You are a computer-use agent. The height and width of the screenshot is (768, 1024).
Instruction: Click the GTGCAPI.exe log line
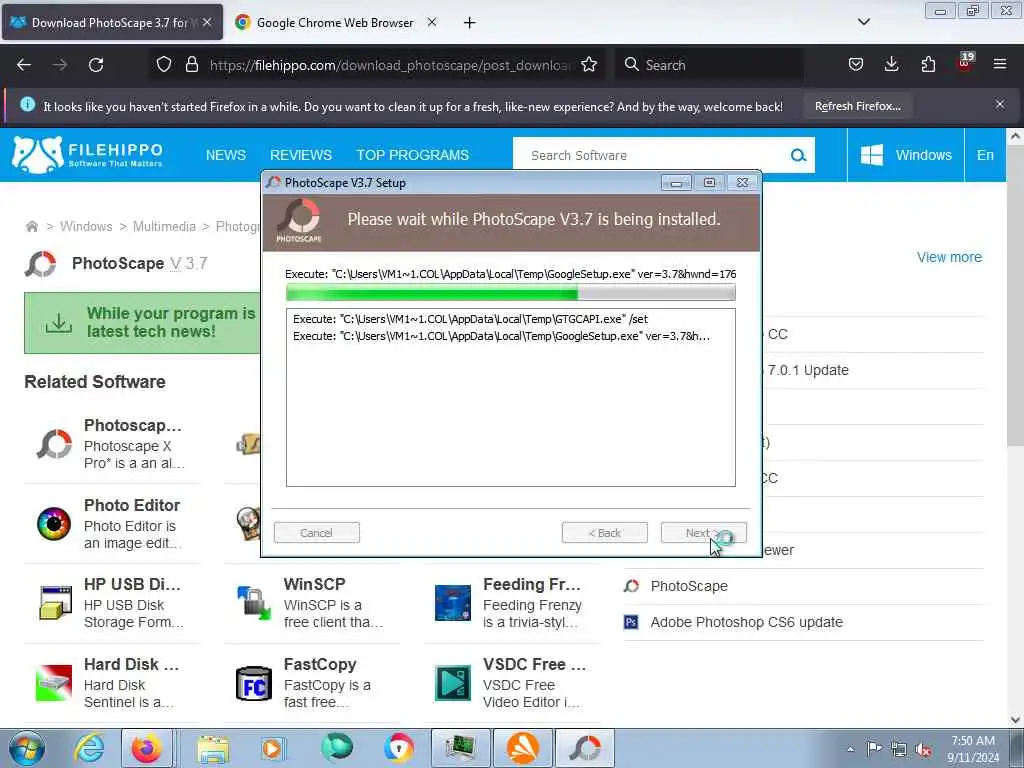point(470,319)
